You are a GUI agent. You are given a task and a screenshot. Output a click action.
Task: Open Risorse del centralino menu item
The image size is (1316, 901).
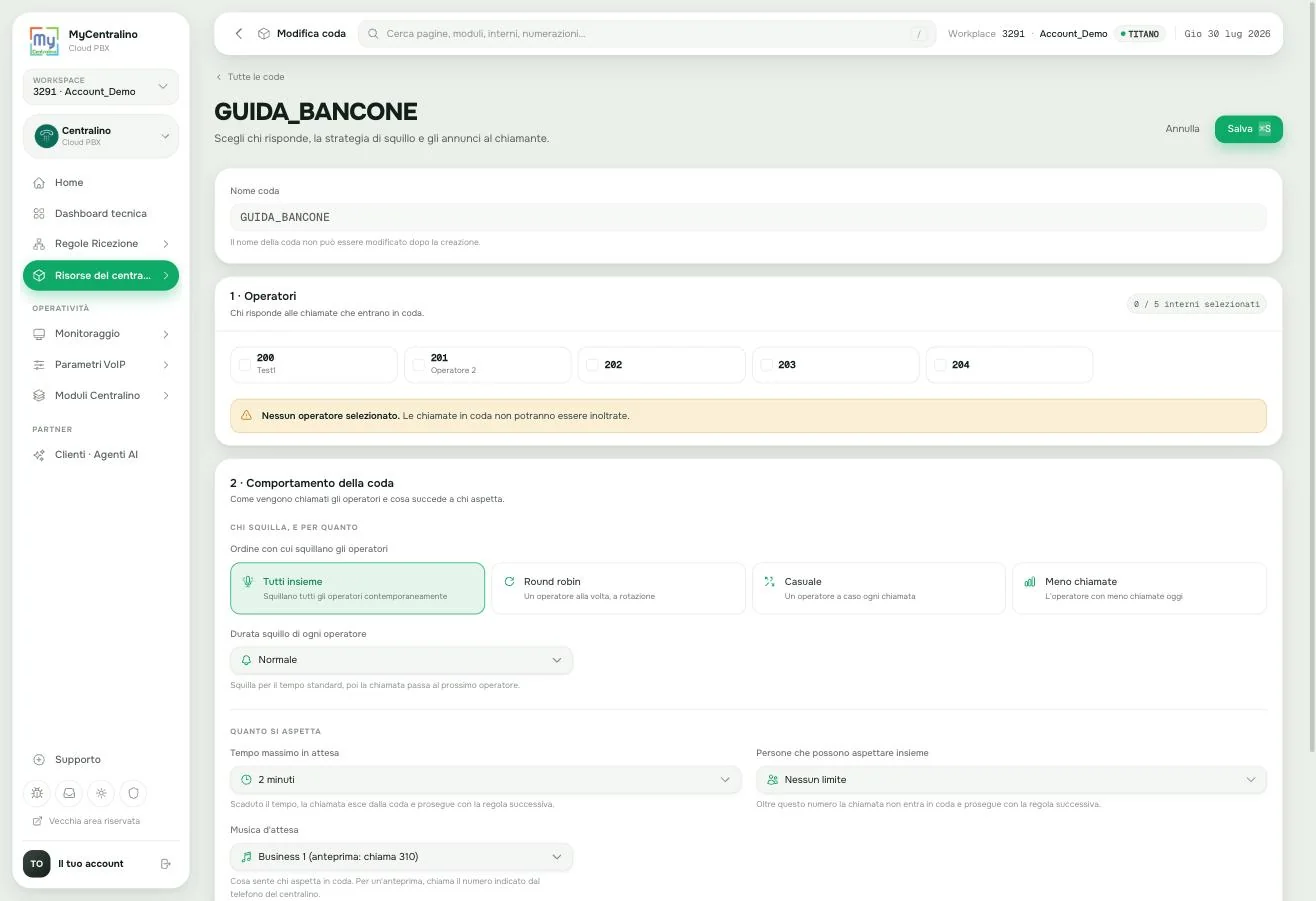click(101, 275)
